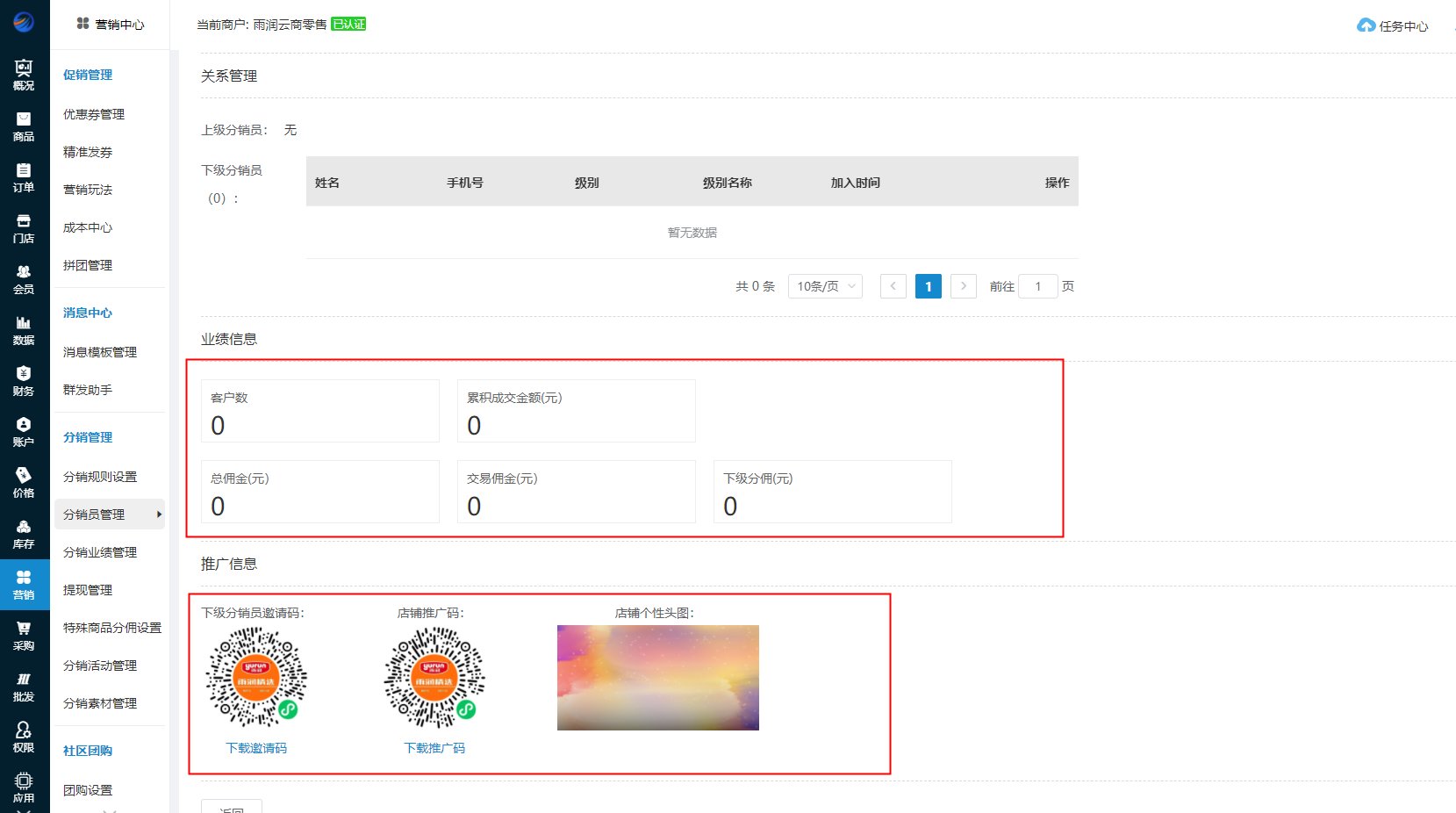Open 精准发券 menu item

(88, 152)
